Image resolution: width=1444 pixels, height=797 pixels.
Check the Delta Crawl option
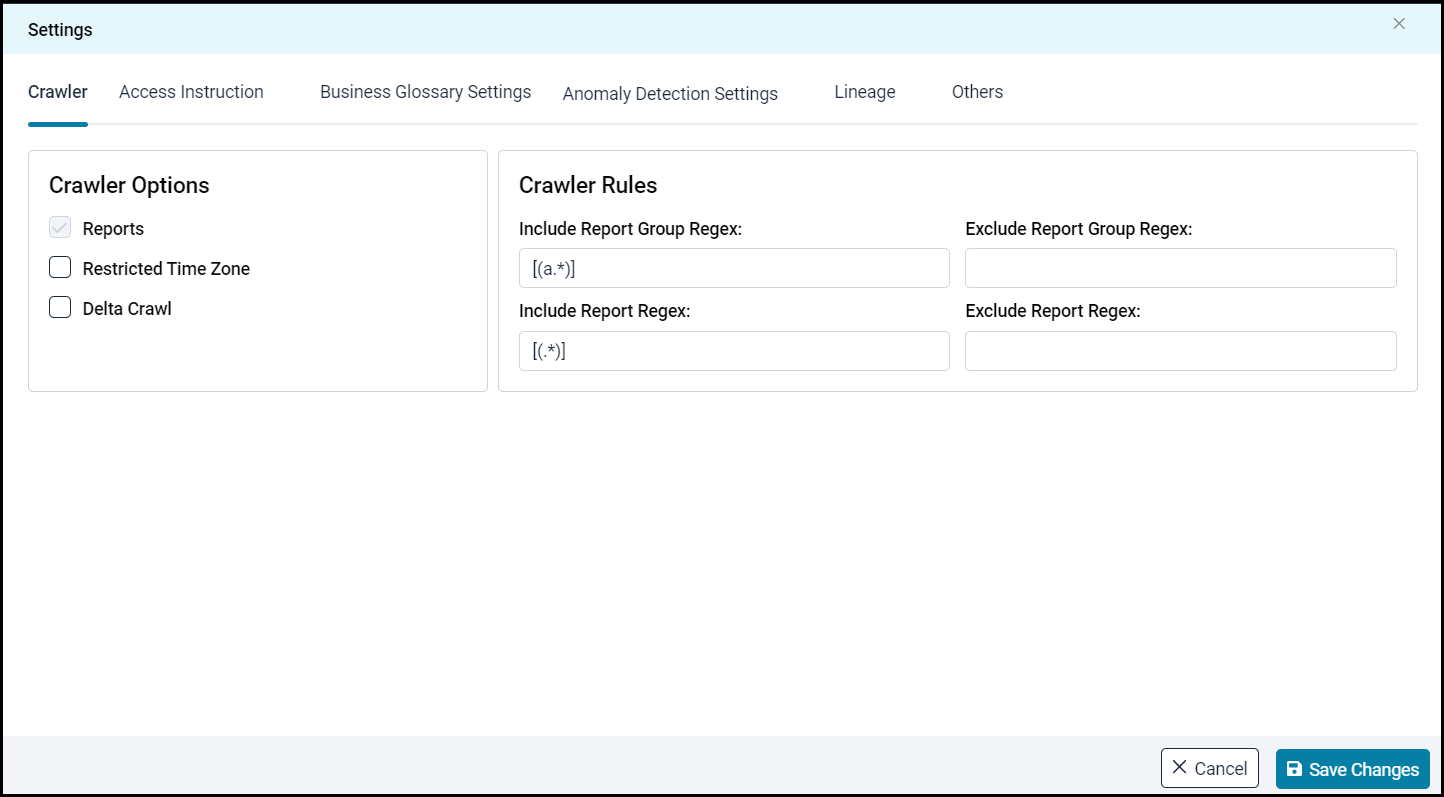tap(60, 308)
